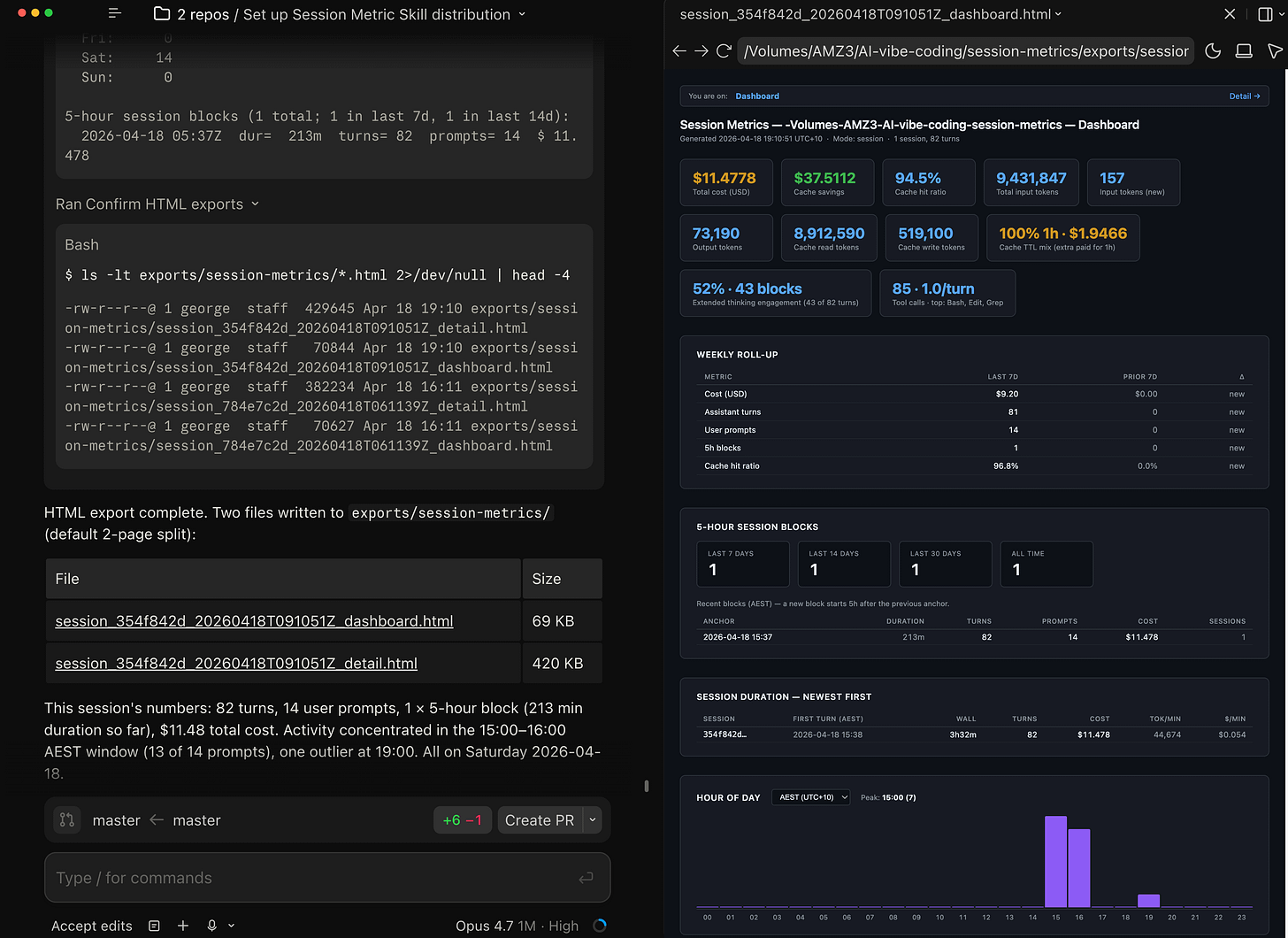
Task: Toggle the Accept edits mode
Action: [92, 926]
